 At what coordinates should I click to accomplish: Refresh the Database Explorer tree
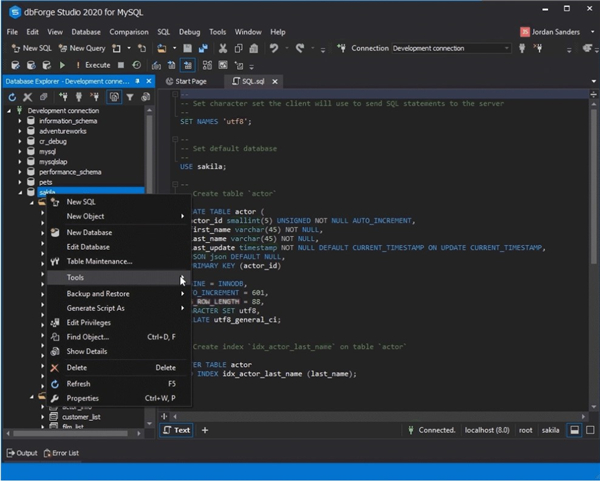tap(12, 97)
